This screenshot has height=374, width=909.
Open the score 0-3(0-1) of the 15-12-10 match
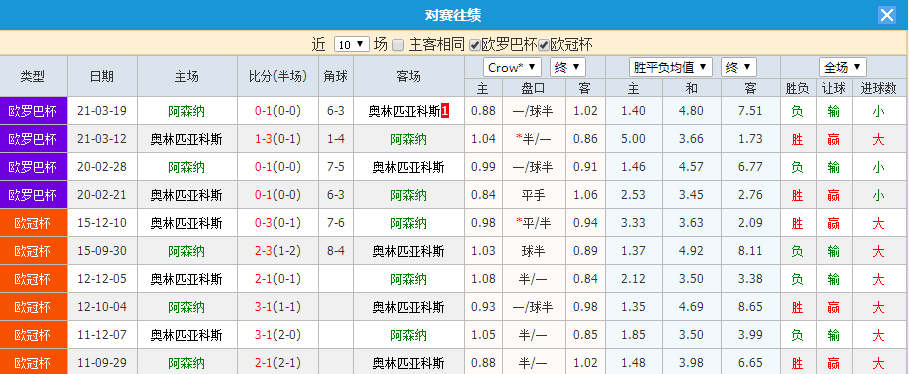pyautogui.click(x=278, y=223)
